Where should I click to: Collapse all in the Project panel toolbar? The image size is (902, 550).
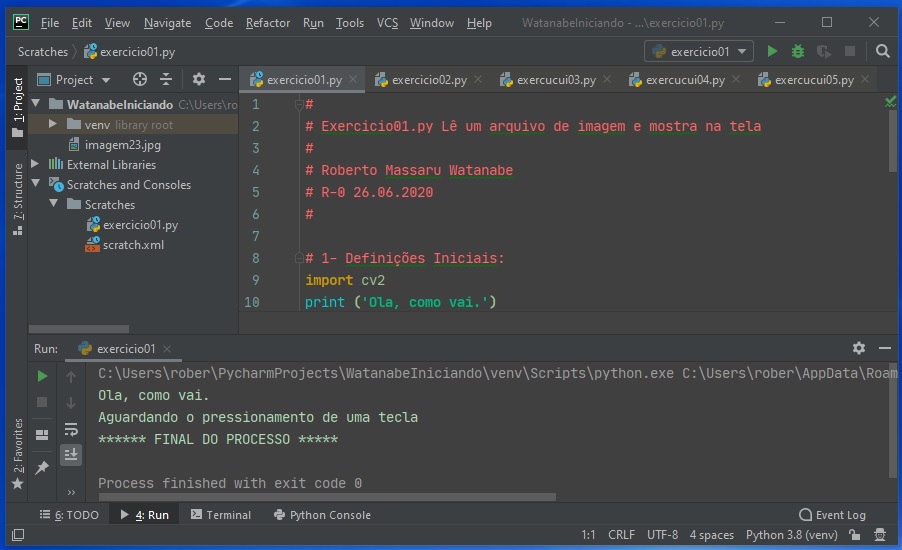pyautogui.click(x=166, y=80)
